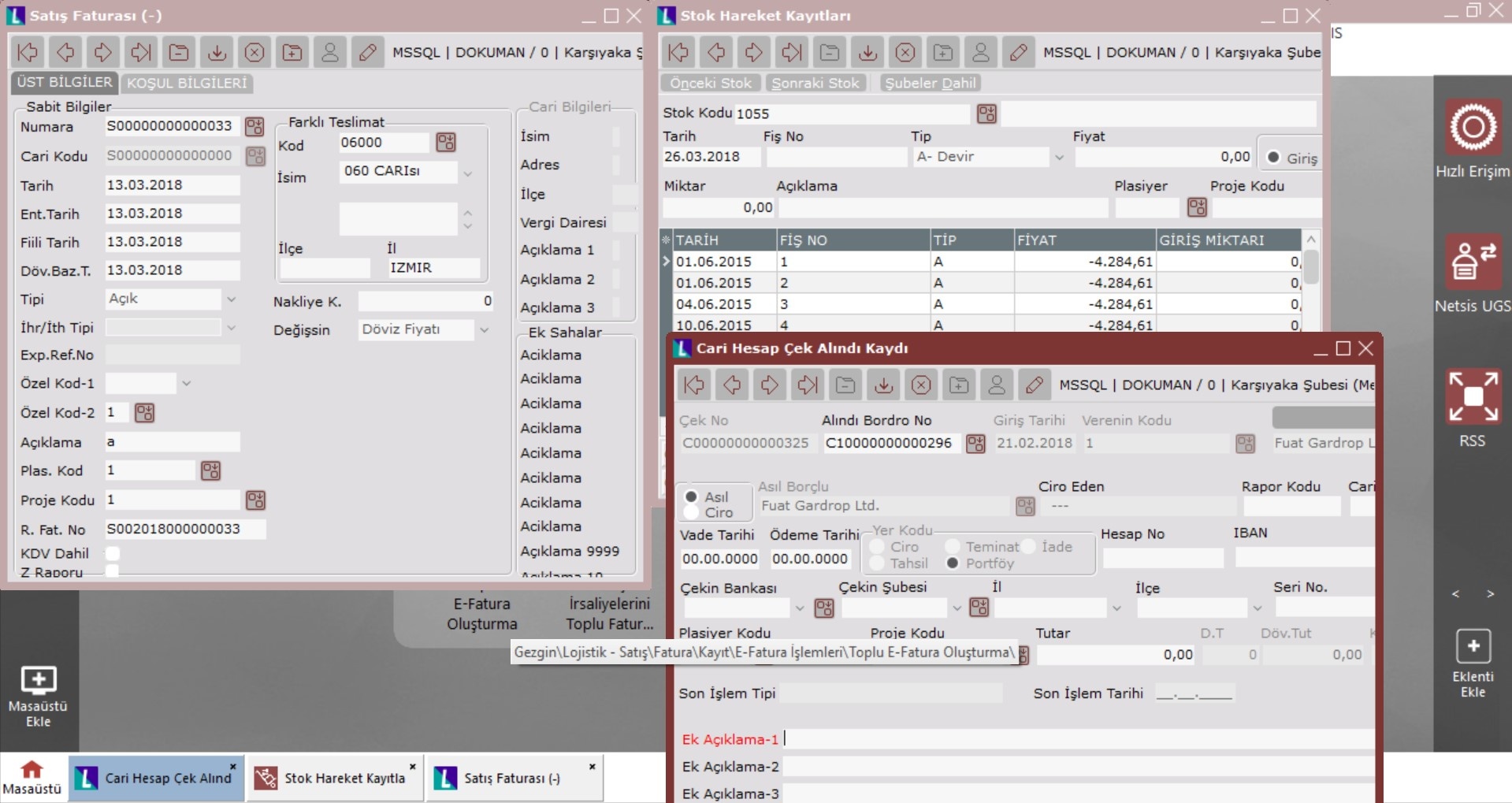The height and width of the screenshot is (803, 1512).
Task: Click Sonraki Stok button
Action: 815,83
